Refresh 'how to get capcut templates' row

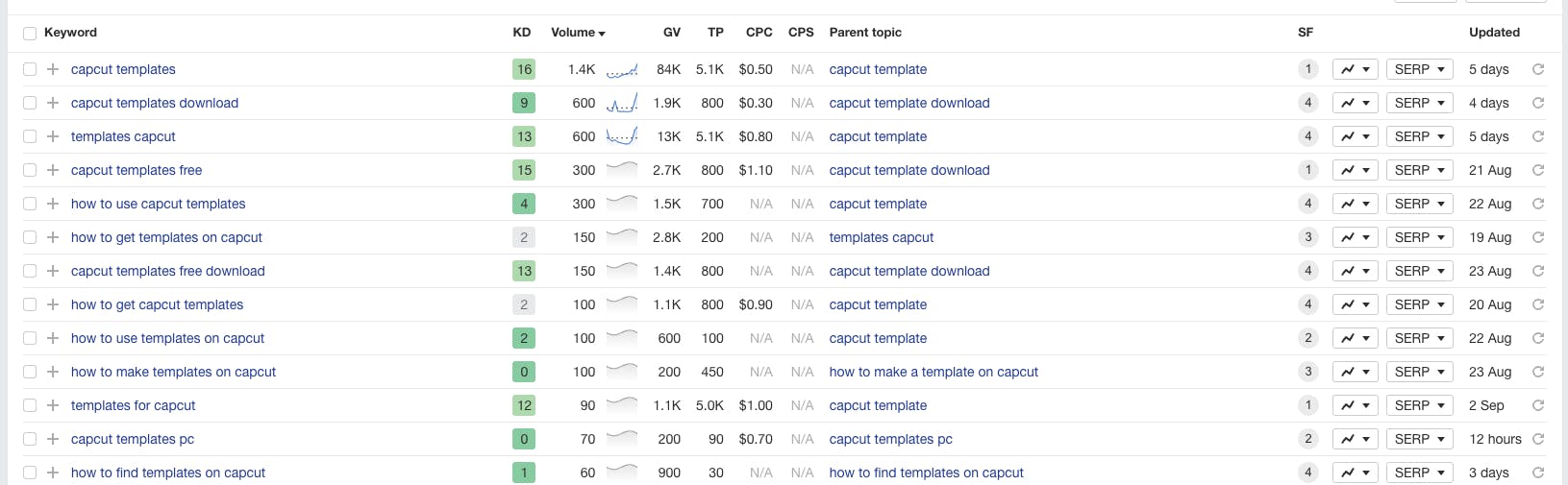coord(1538,304)
